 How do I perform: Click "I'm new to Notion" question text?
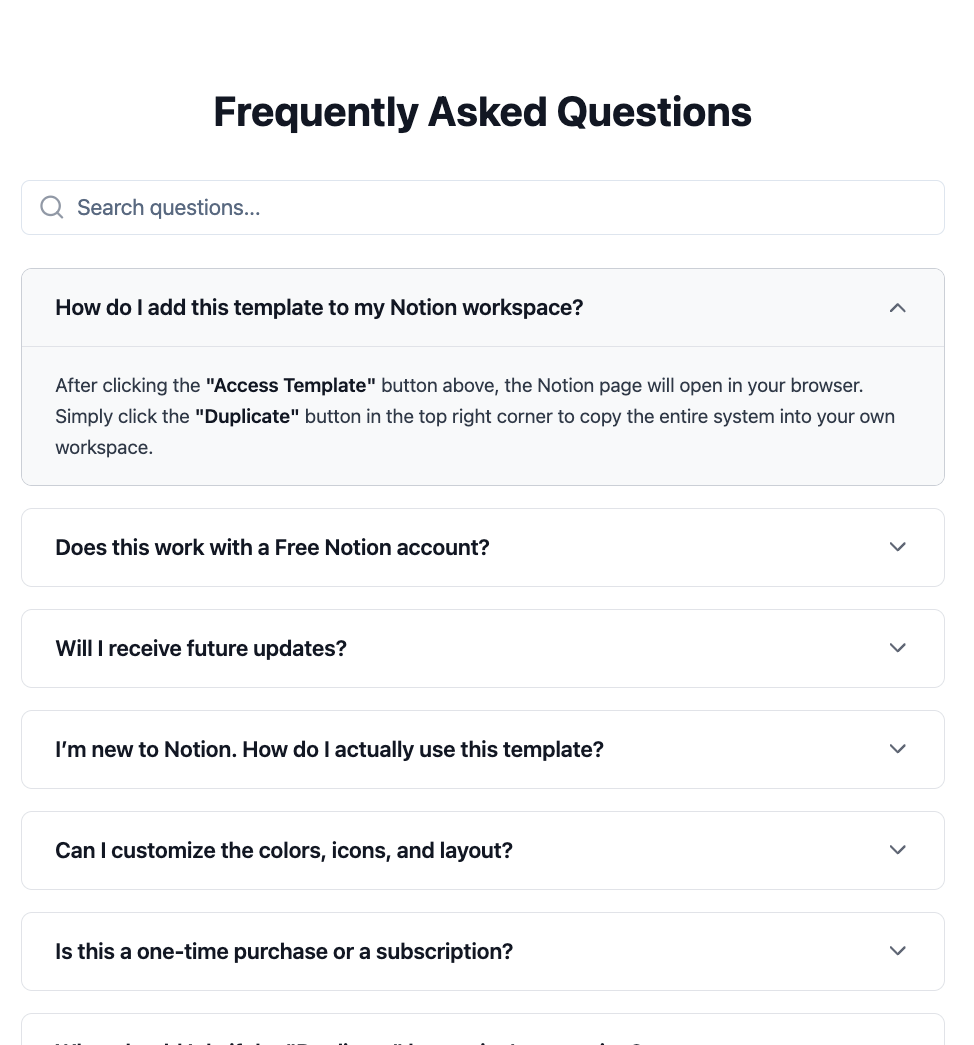click(x=329, y=749)
